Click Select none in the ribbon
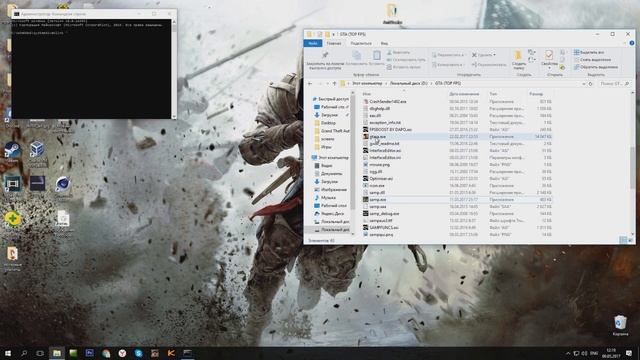 coord(593,60)
